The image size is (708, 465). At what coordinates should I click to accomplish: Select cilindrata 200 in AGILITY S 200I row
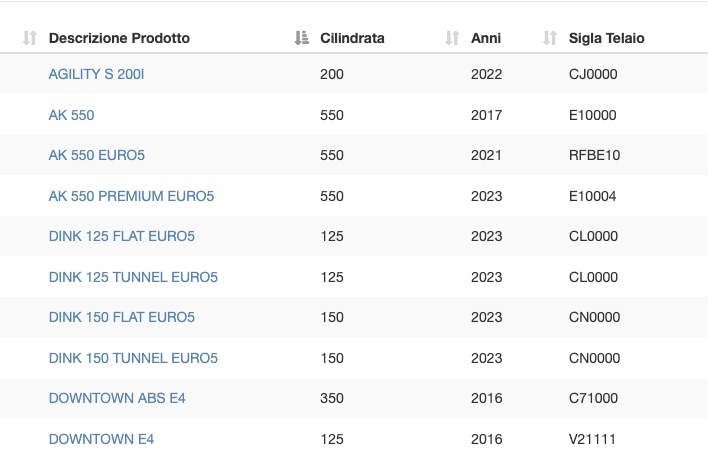pyautogui.click(x=332, y=74)
